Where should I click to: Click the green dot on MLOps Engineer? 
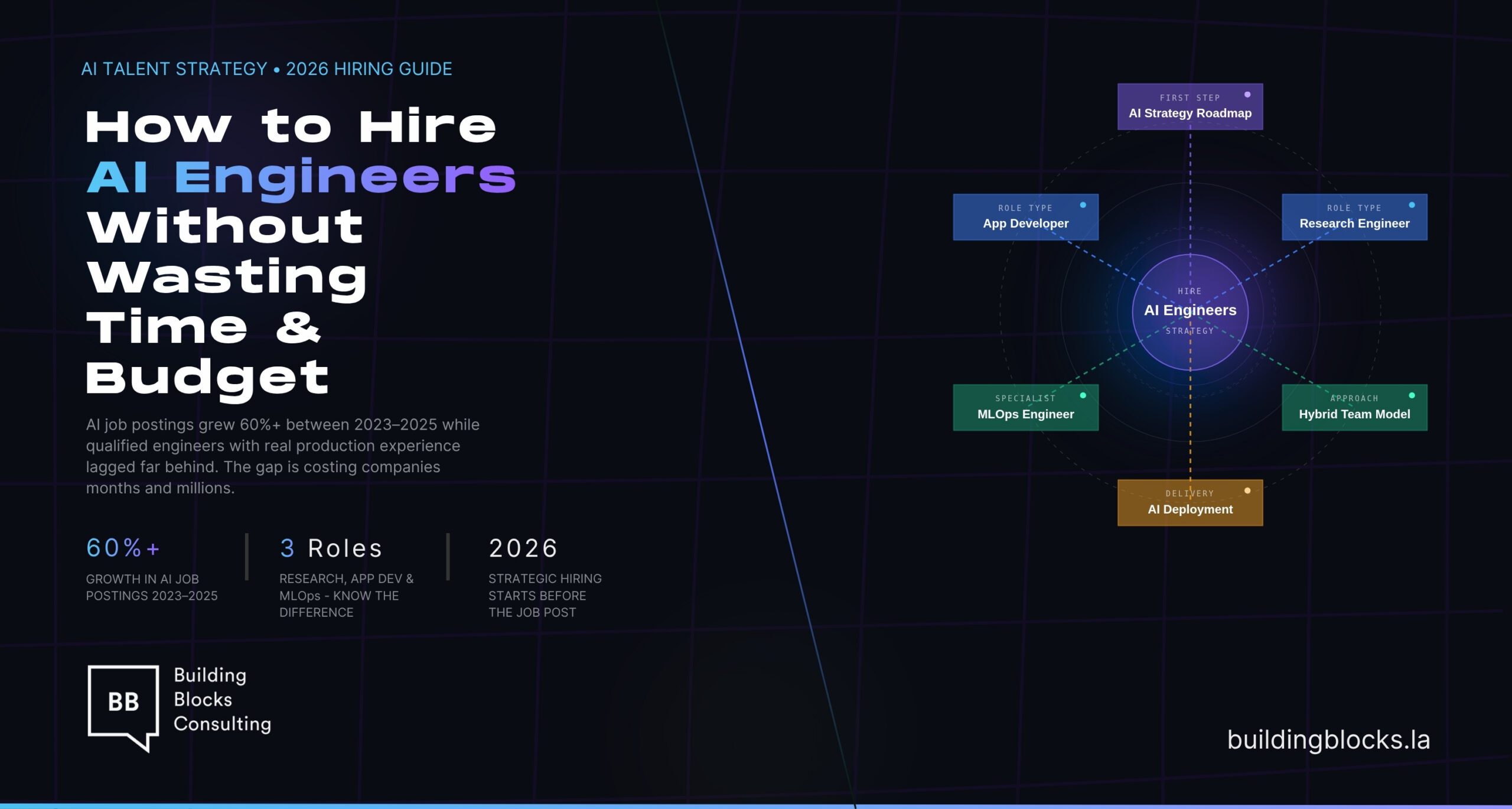click(1083, 395)
